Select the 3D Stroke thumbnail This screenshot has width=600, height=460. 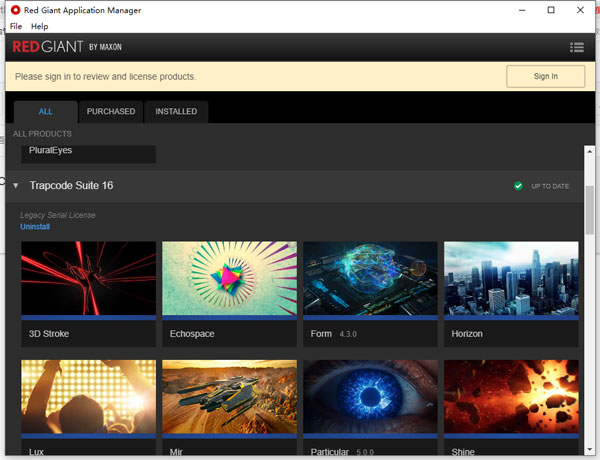(x=88, y=279)
